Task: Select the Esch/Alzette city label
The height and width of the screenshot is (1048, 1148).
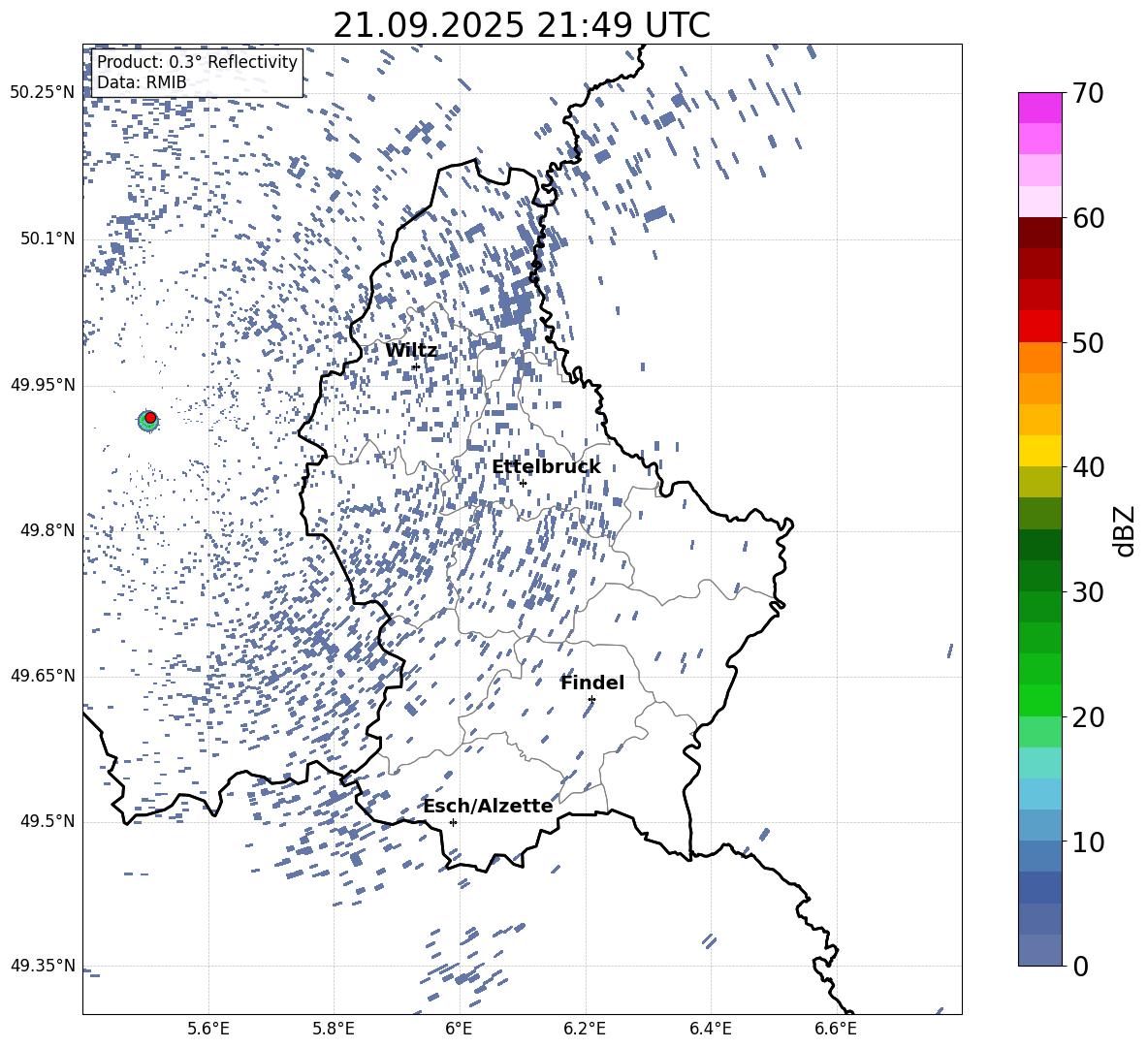Action: [x=488, y=806]
